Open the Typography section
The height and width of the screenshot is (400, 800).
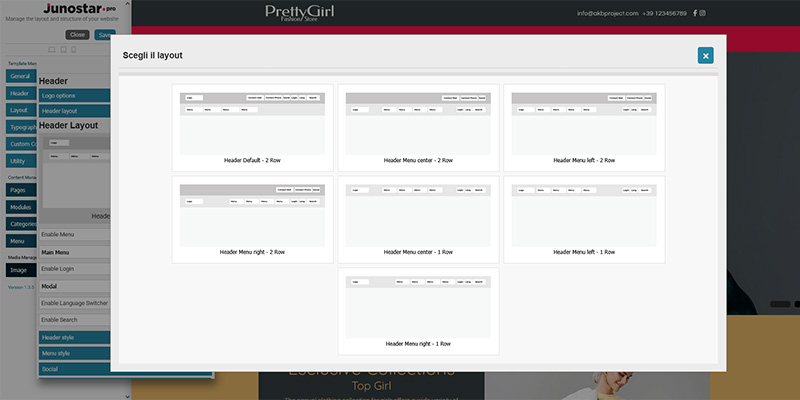(x=21, y=127)
